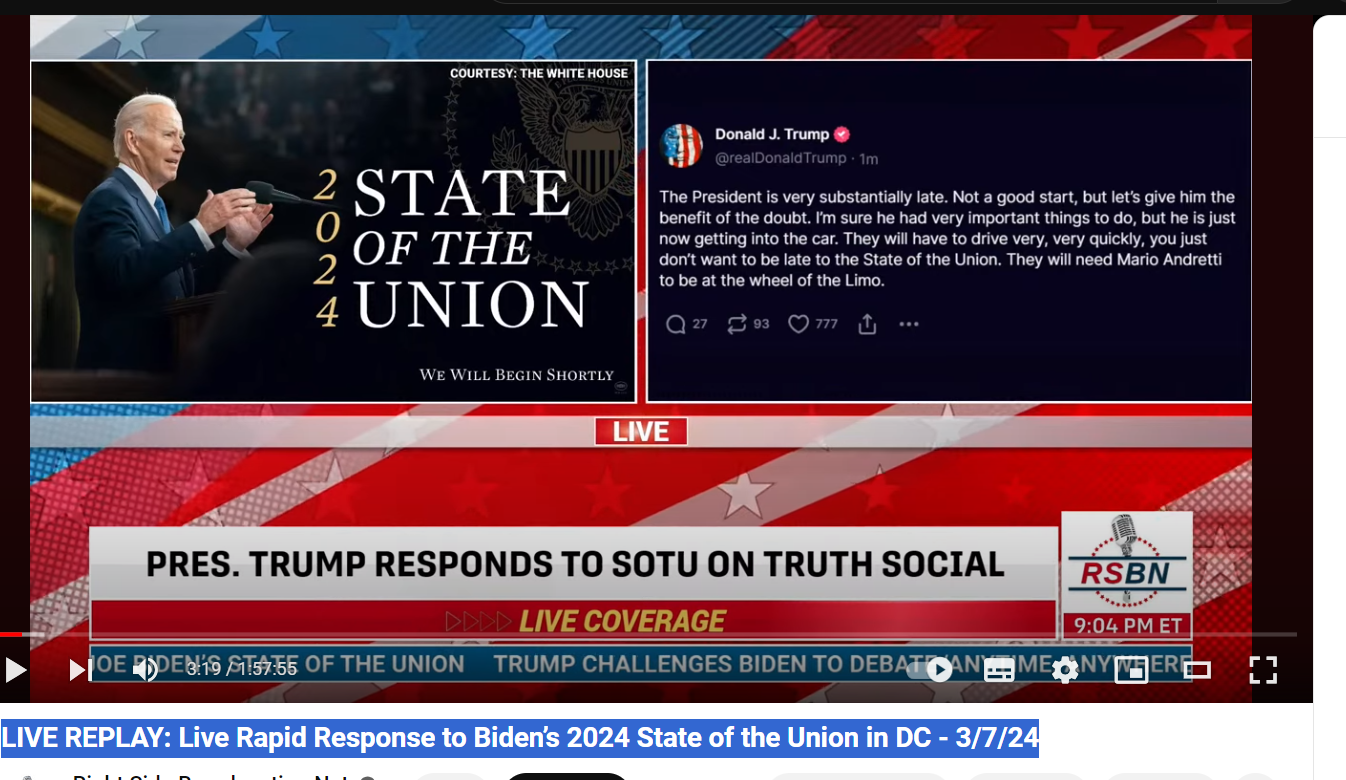The image size is (1346, 780).
Task: Click the highlighted LIVE REPLAY video title
Action: point(520,738)
